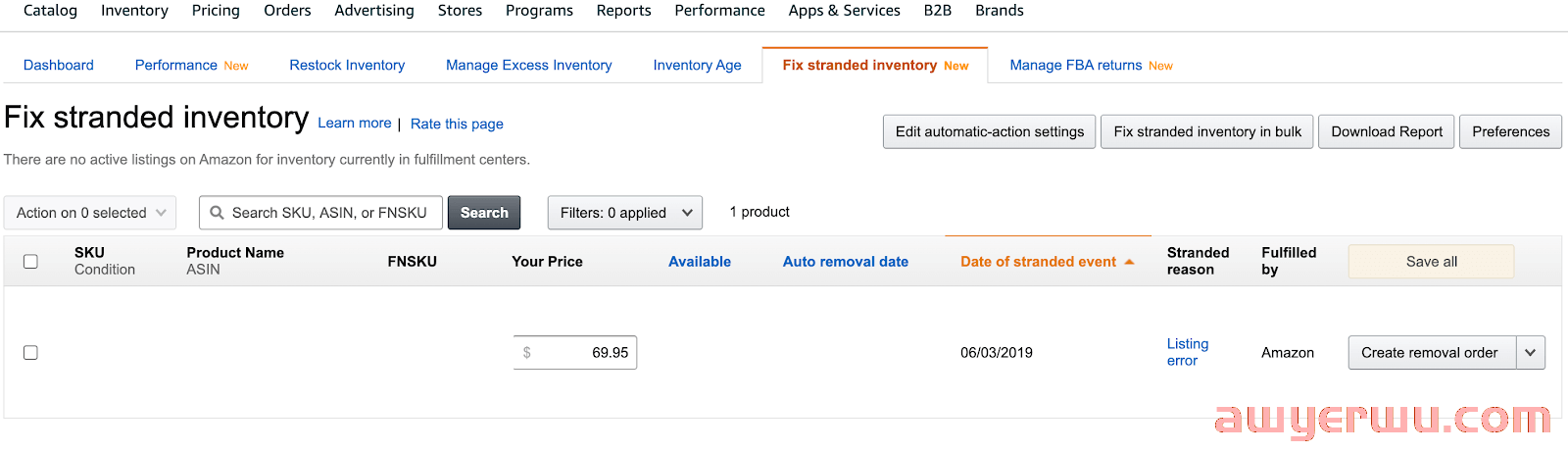Switch to the Inventory Age tab

[697, 66]
